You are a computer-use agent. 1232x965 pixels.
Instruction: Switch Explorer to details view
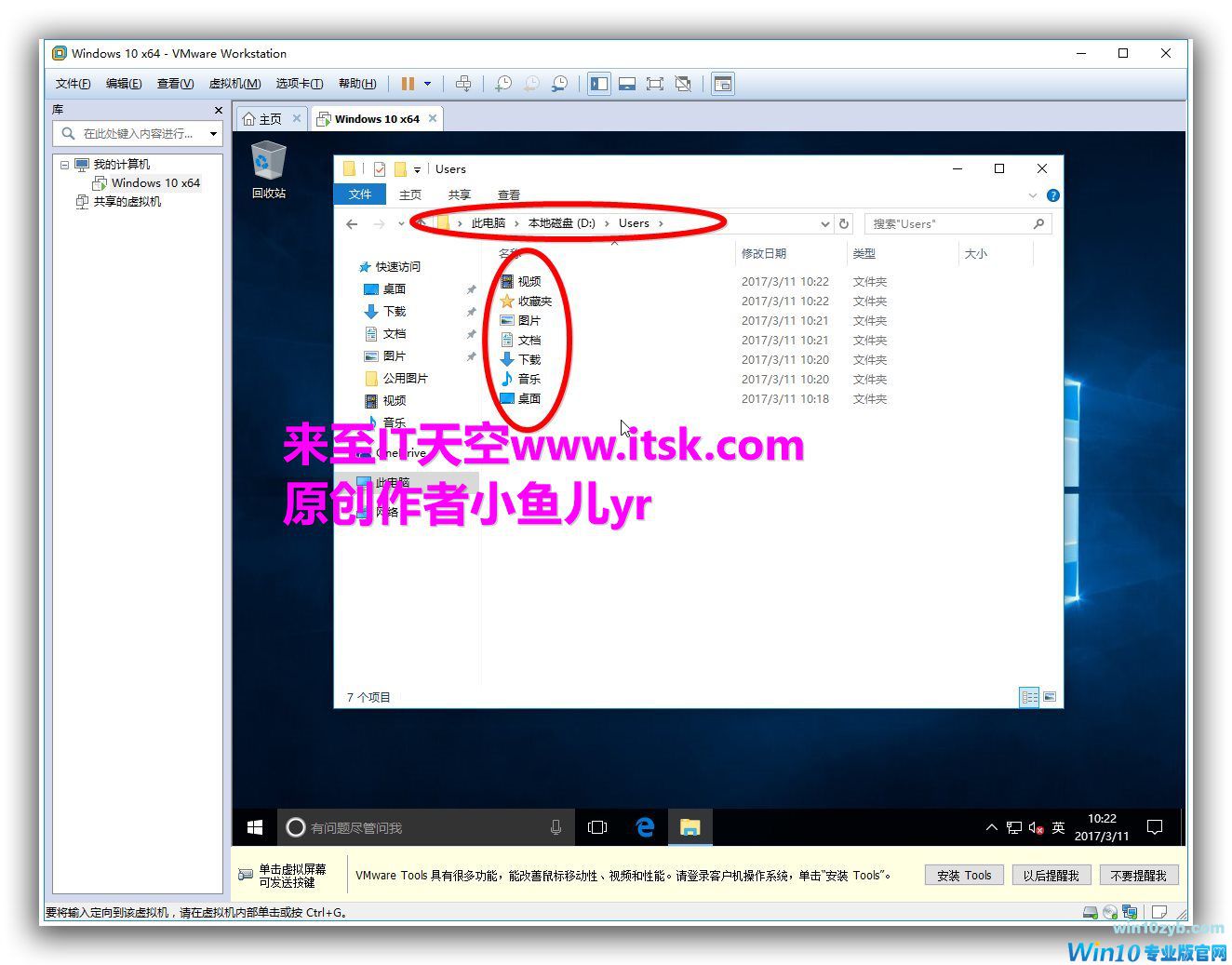[1029, 697]
